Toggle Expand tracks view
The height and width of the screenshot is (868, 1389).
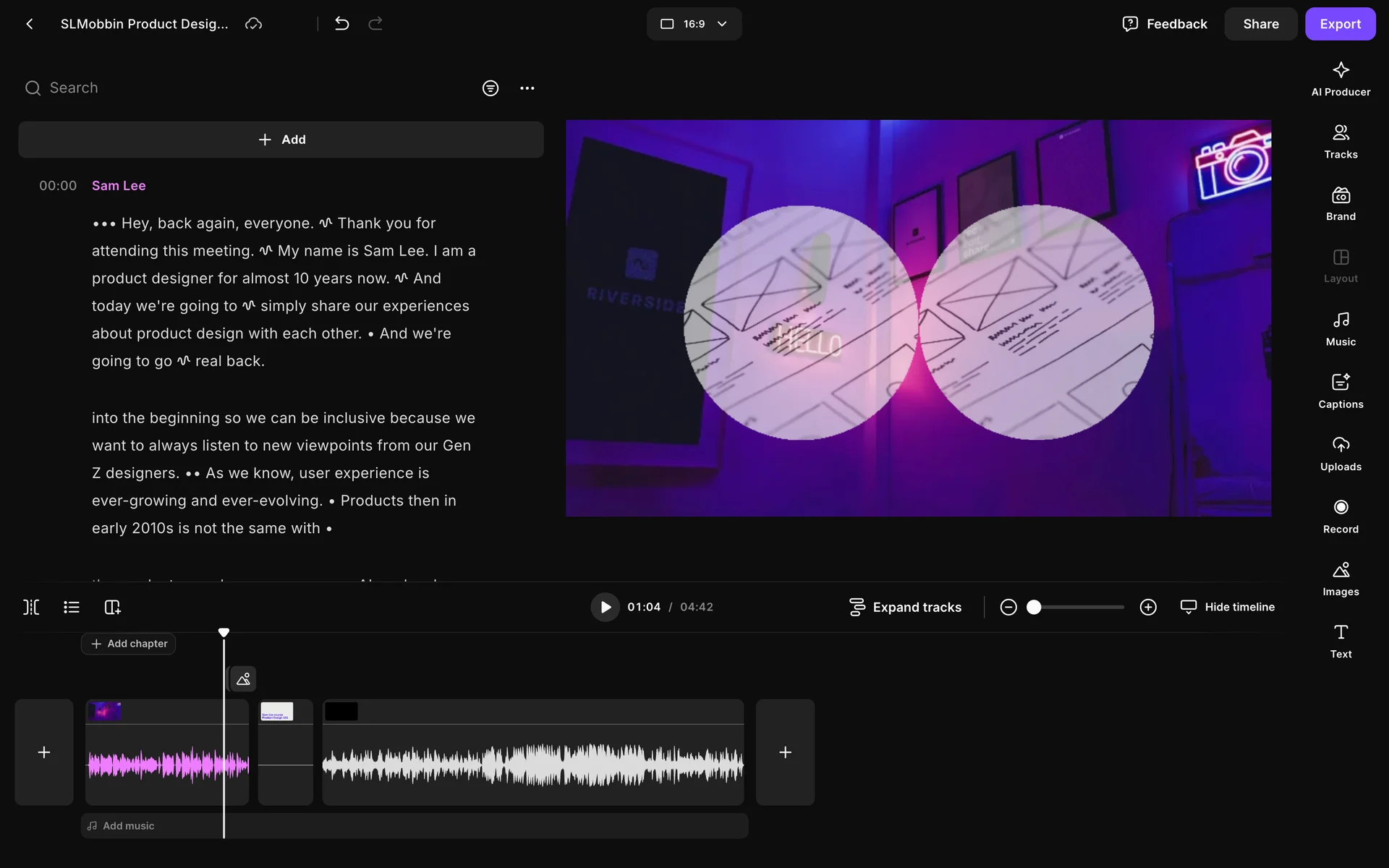coord(905,607)
